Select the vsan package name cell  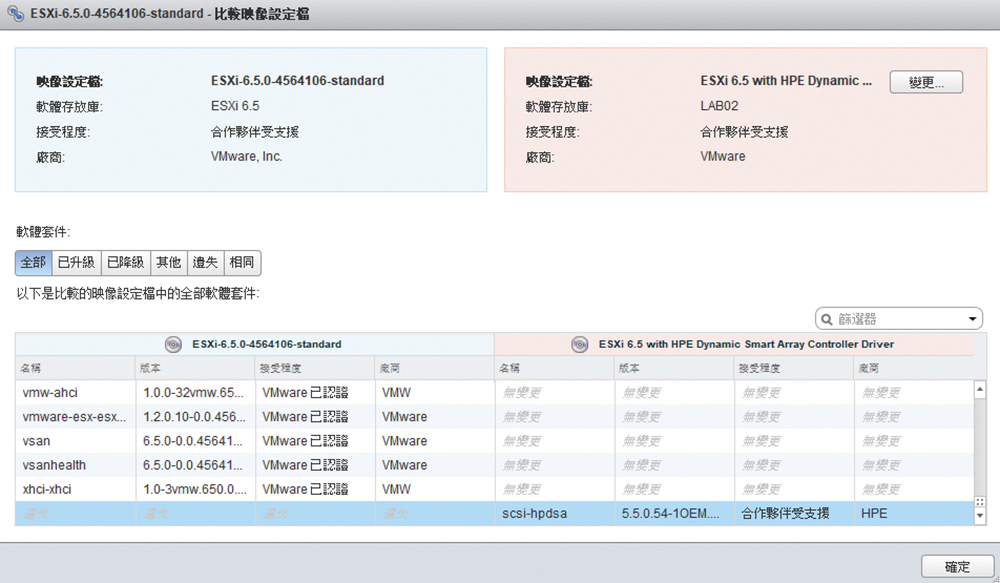[75, 441]
